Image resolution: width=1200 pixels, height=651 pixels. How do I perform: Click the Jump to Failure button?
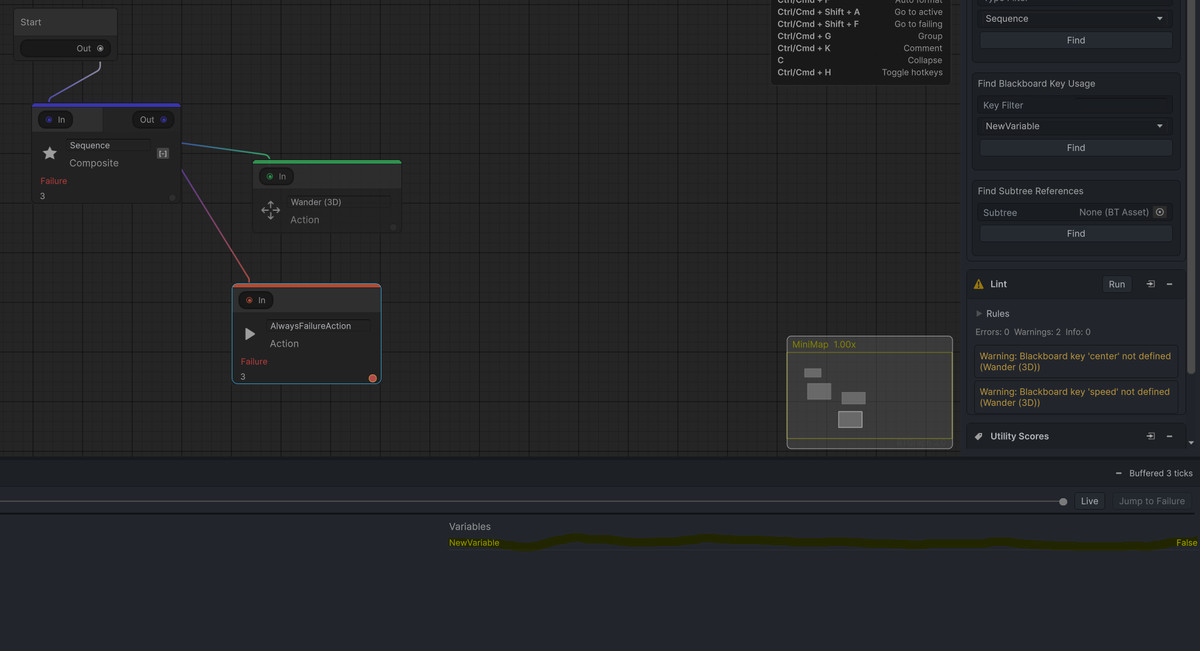tap(1152, 501)
